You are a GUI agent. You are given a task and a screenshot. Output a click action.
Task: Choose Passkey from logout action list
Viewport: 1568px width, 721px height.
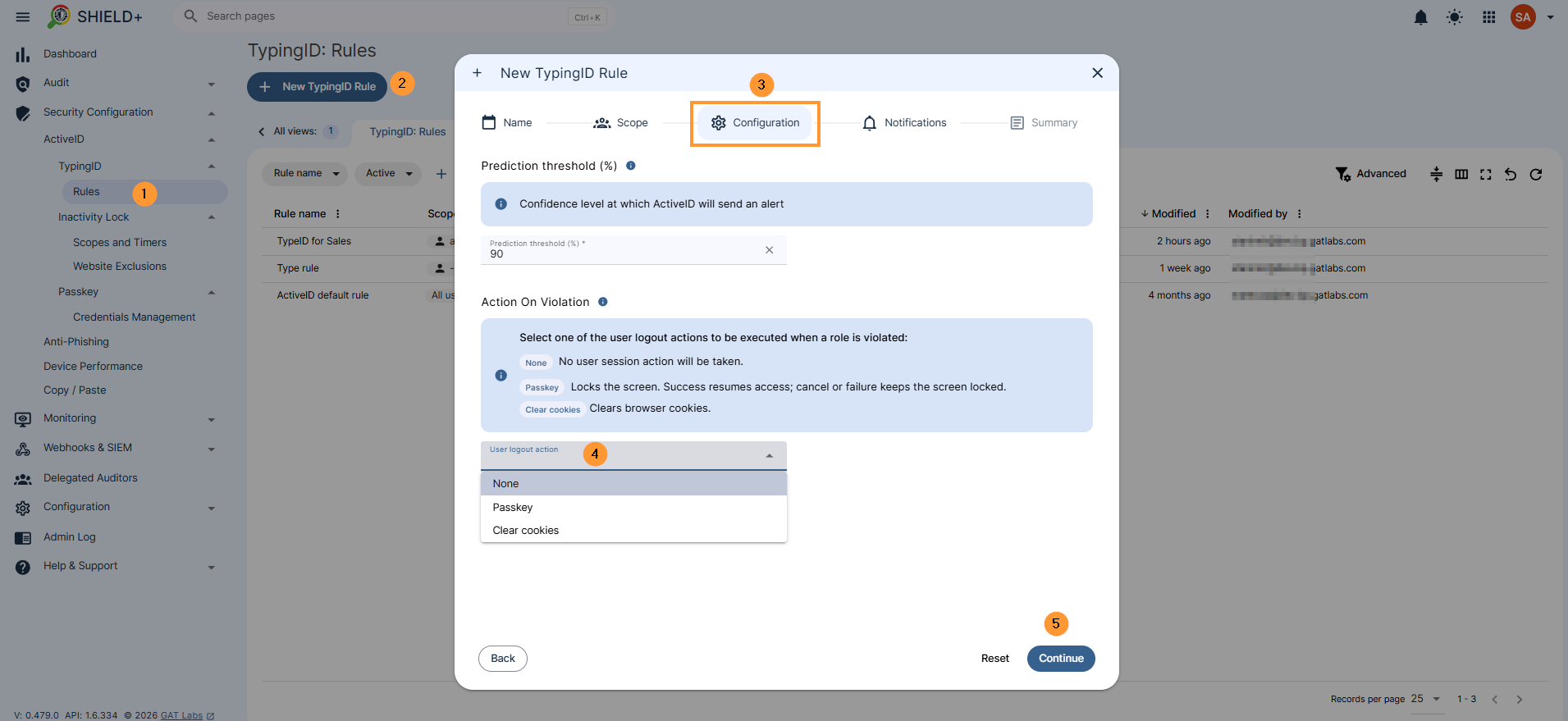click(x=633, y=508)
